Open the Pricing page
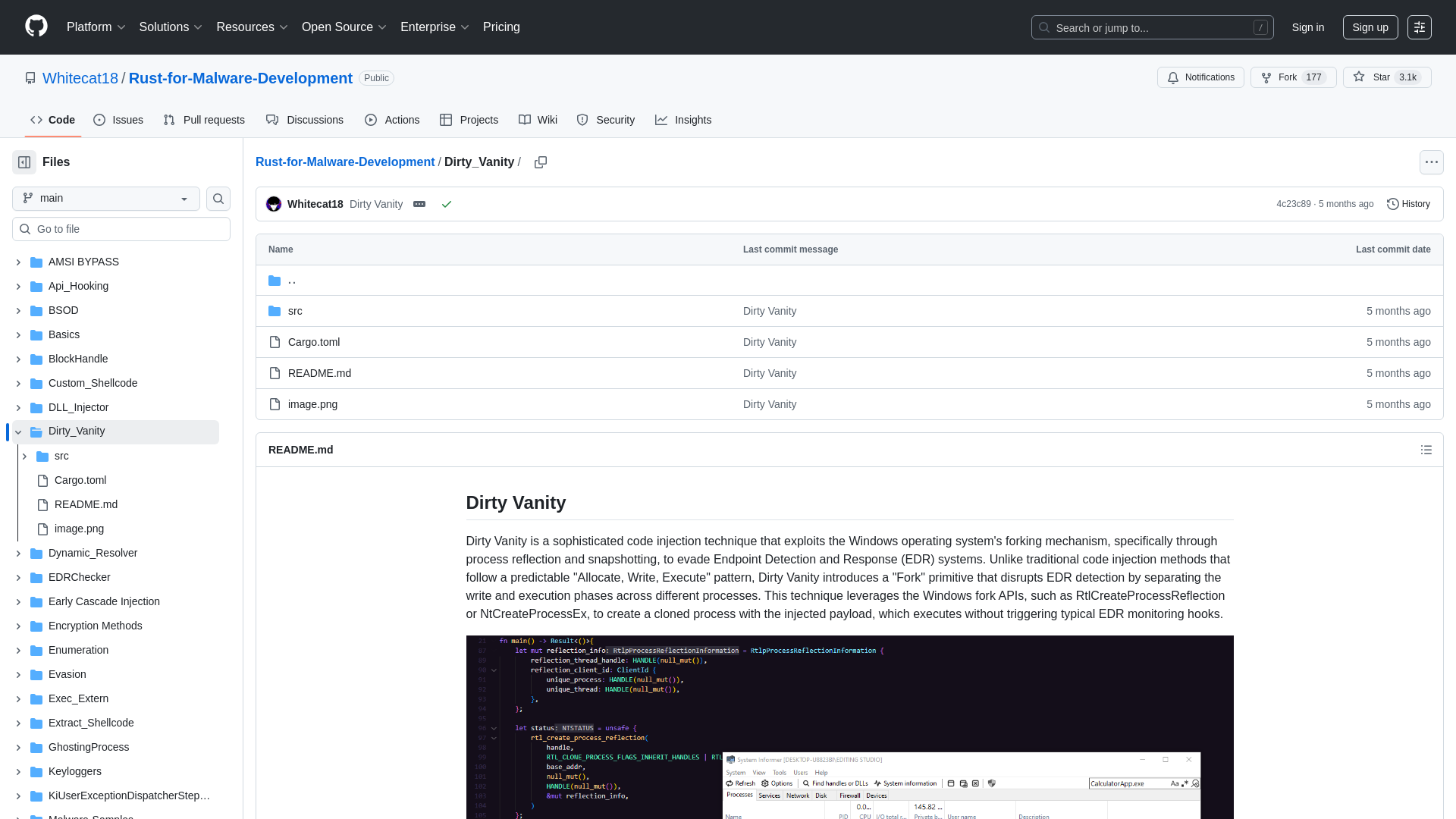 pyautogui.click(x=501, y=27)
